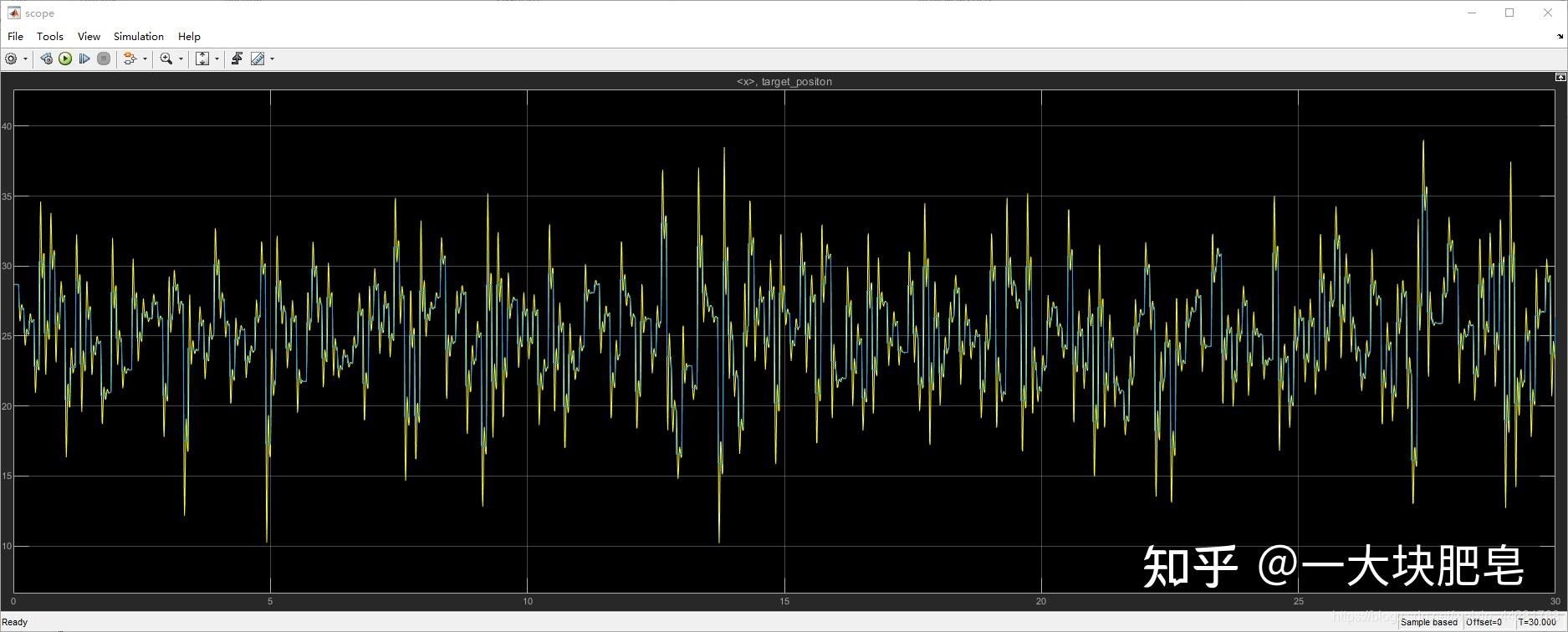
Task: Open the Help menu
Action: tap(189, 36)
